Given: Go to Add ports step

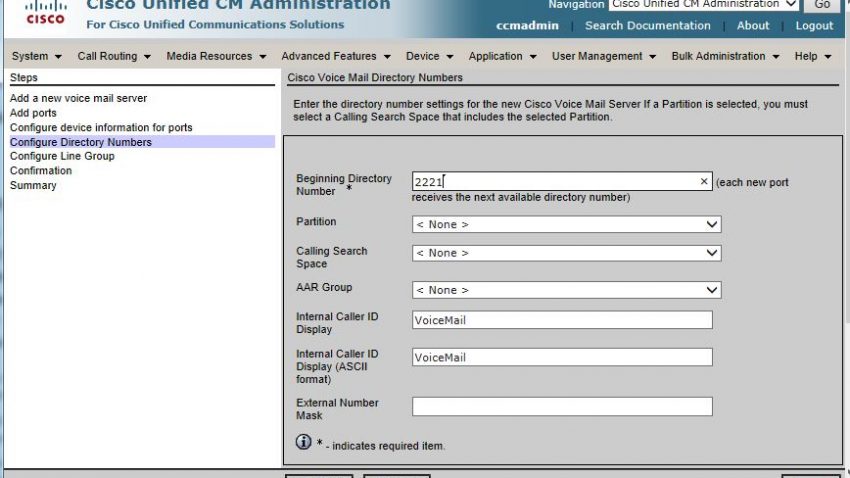Looking at the screenshot, I should tap(33, 114).
